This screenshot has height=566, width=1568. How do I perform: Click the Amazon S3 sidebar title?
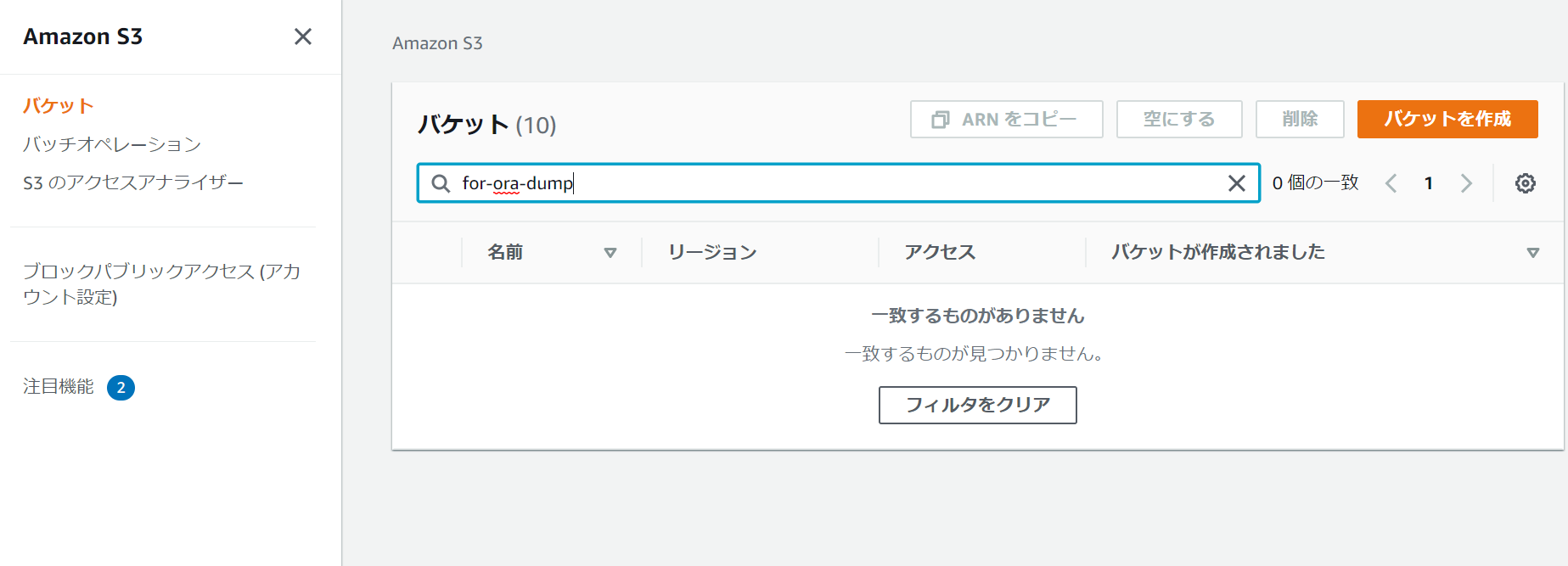[83, 36]
